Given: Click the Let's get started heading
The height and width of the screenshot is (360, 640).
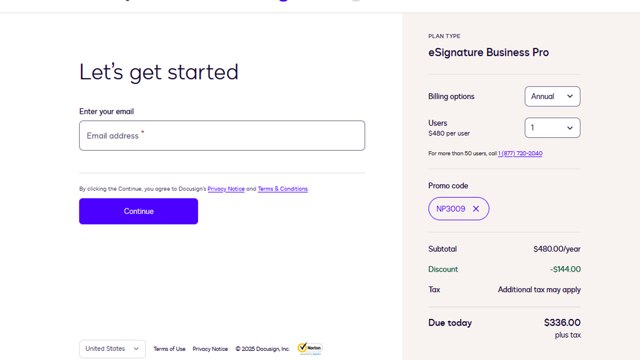Looking at the screenshot, I should pyautogui.click(x=159, y=72).
